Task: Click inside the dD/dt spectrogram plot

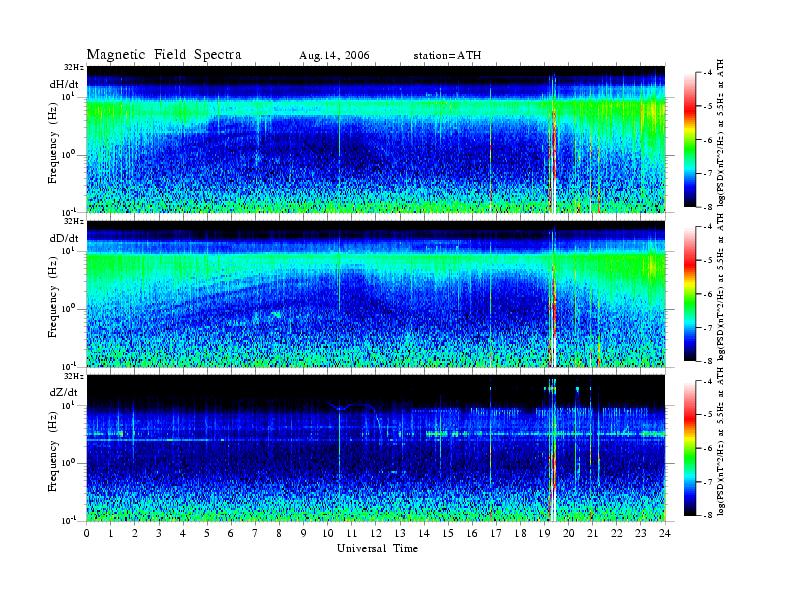Action: coord(376,294)
